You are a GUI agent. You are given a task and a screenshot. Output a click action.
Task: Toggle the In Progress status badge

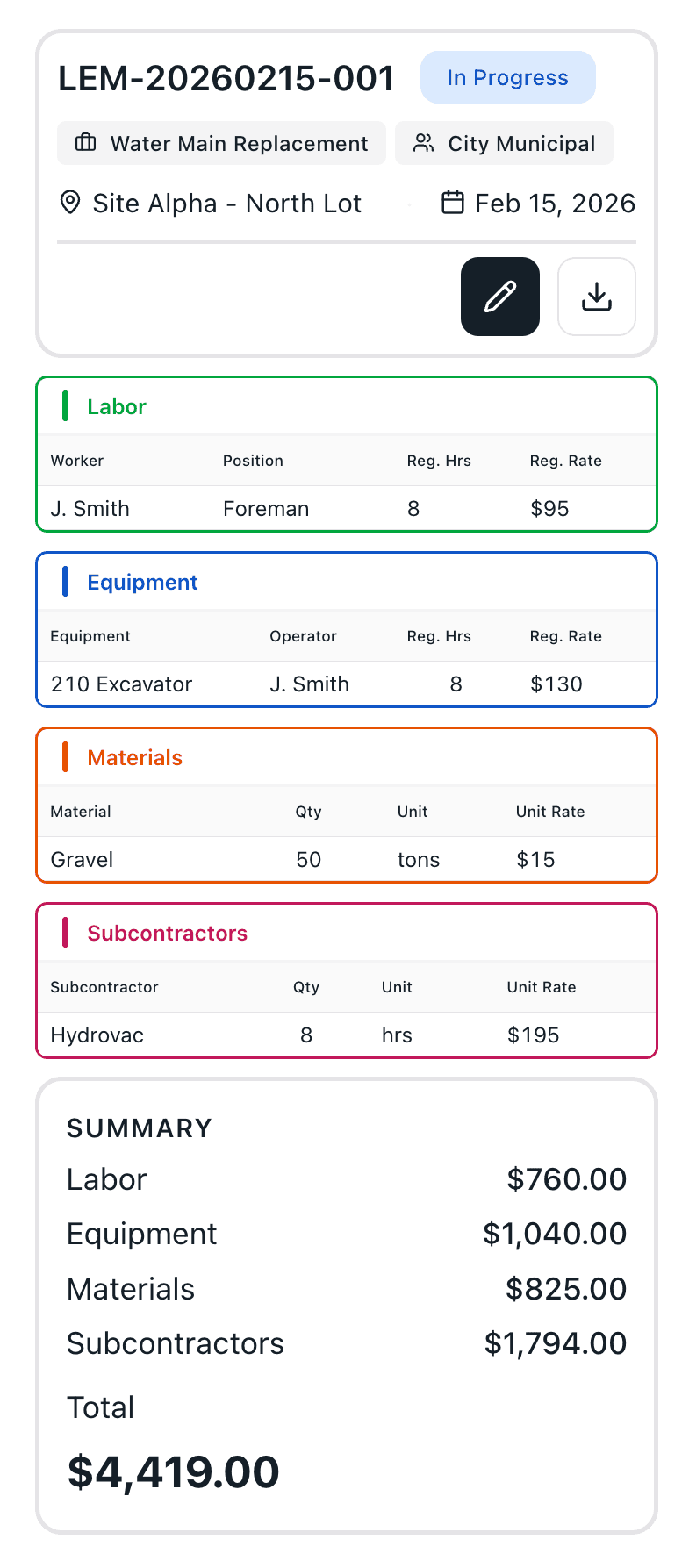click(x=507, y=77)
